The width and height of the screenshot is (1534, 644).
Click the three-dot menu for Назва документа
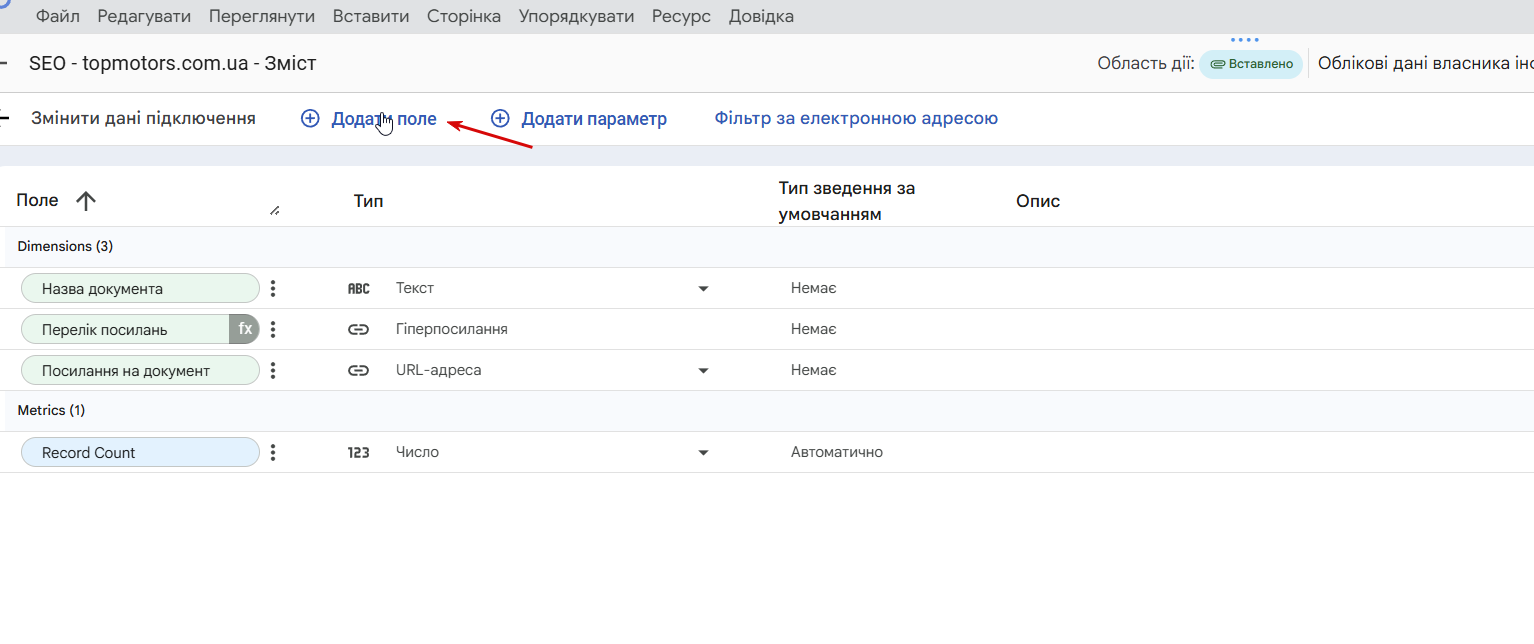click(x=273, y=288)
